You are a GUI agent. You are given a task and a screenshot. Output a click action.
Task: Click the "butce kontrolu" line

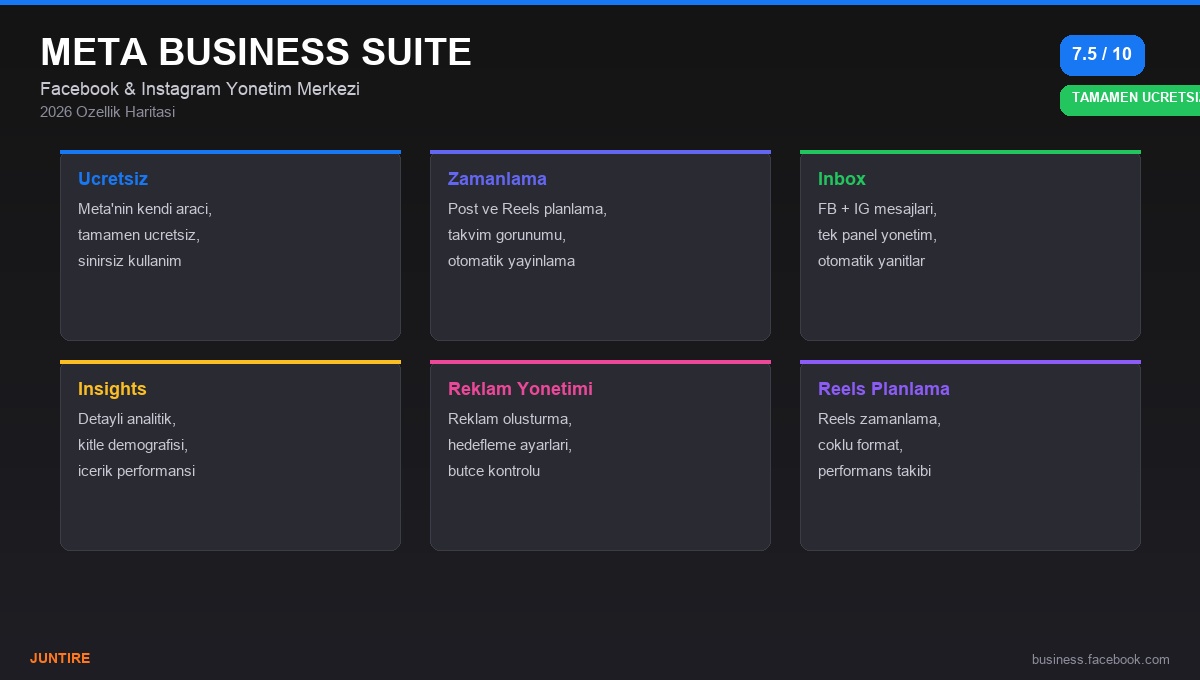click(494, 471)
